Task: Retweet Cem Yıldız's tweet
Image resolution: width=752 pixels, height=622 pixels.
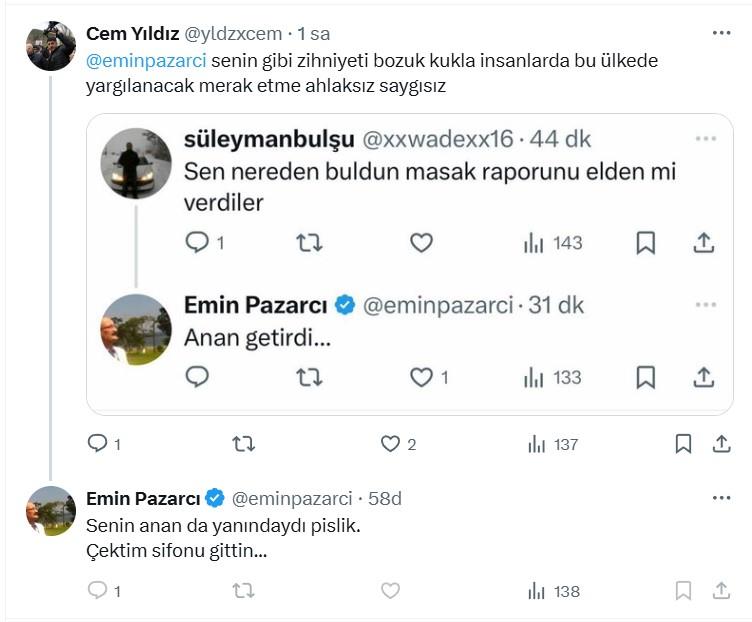Action: [x=243, y=444]
